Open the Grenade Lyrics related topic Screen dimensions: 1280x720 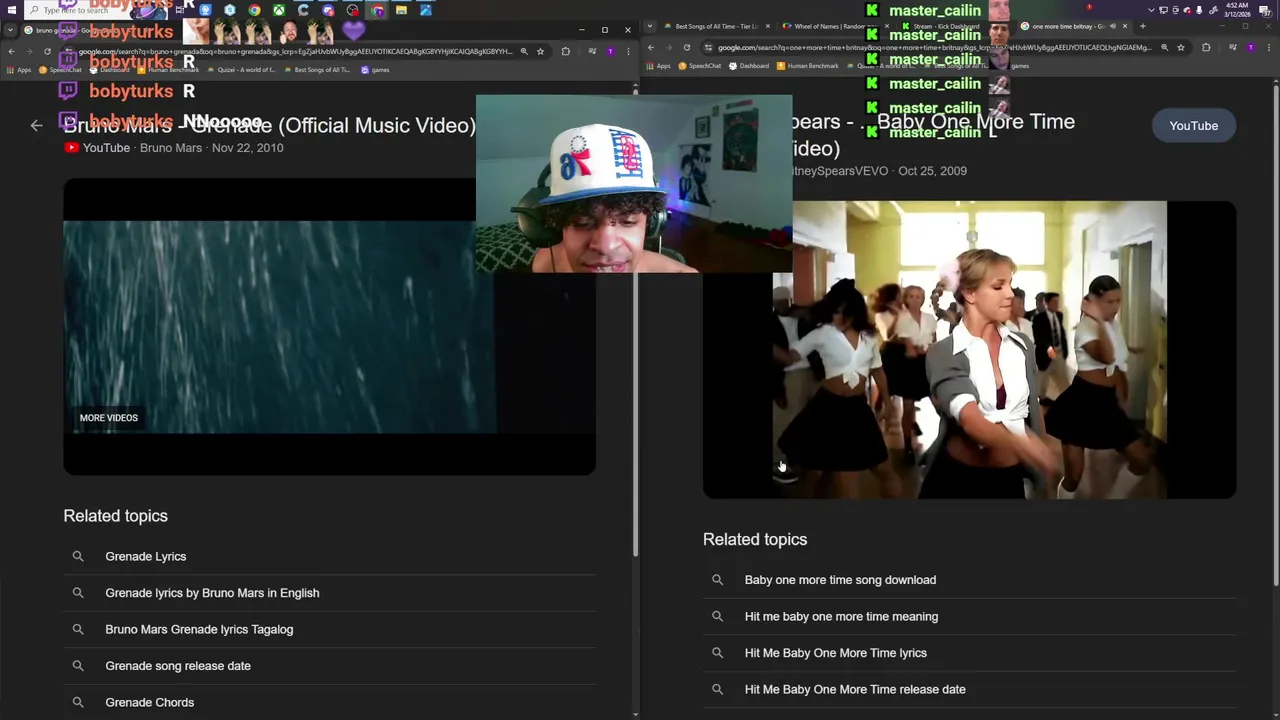pos(146,556)
